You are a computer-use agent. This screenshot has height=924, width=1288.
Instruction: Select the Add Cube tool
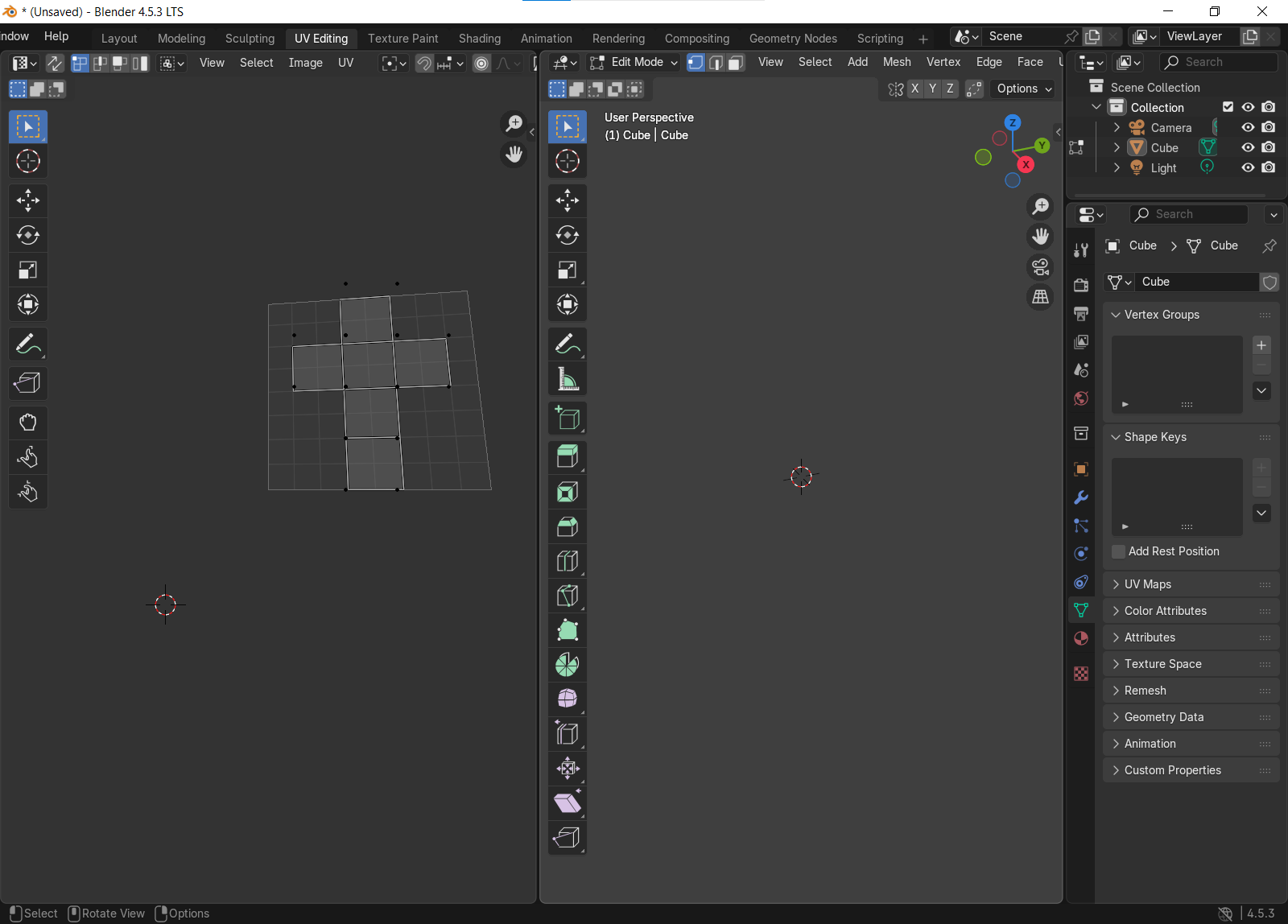pyautogui.click(x=568, y=418)
